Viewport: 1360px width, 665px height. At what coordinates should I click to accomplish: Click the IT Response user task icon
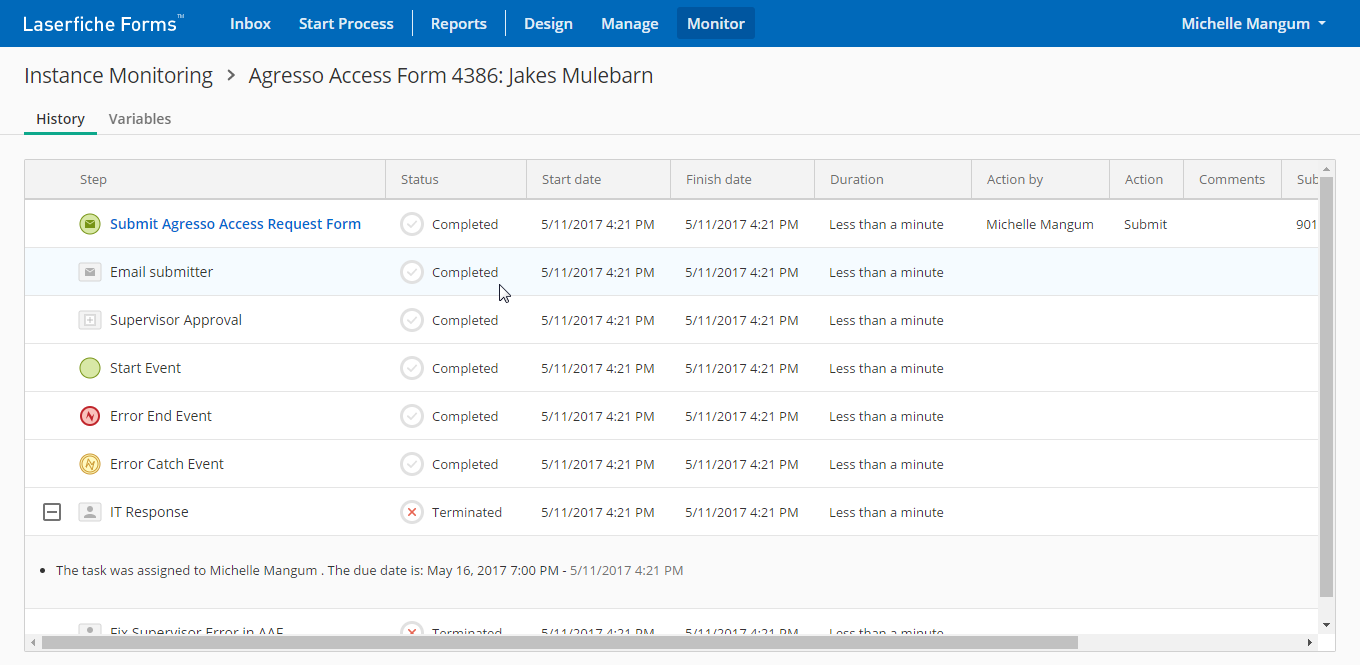90,512
